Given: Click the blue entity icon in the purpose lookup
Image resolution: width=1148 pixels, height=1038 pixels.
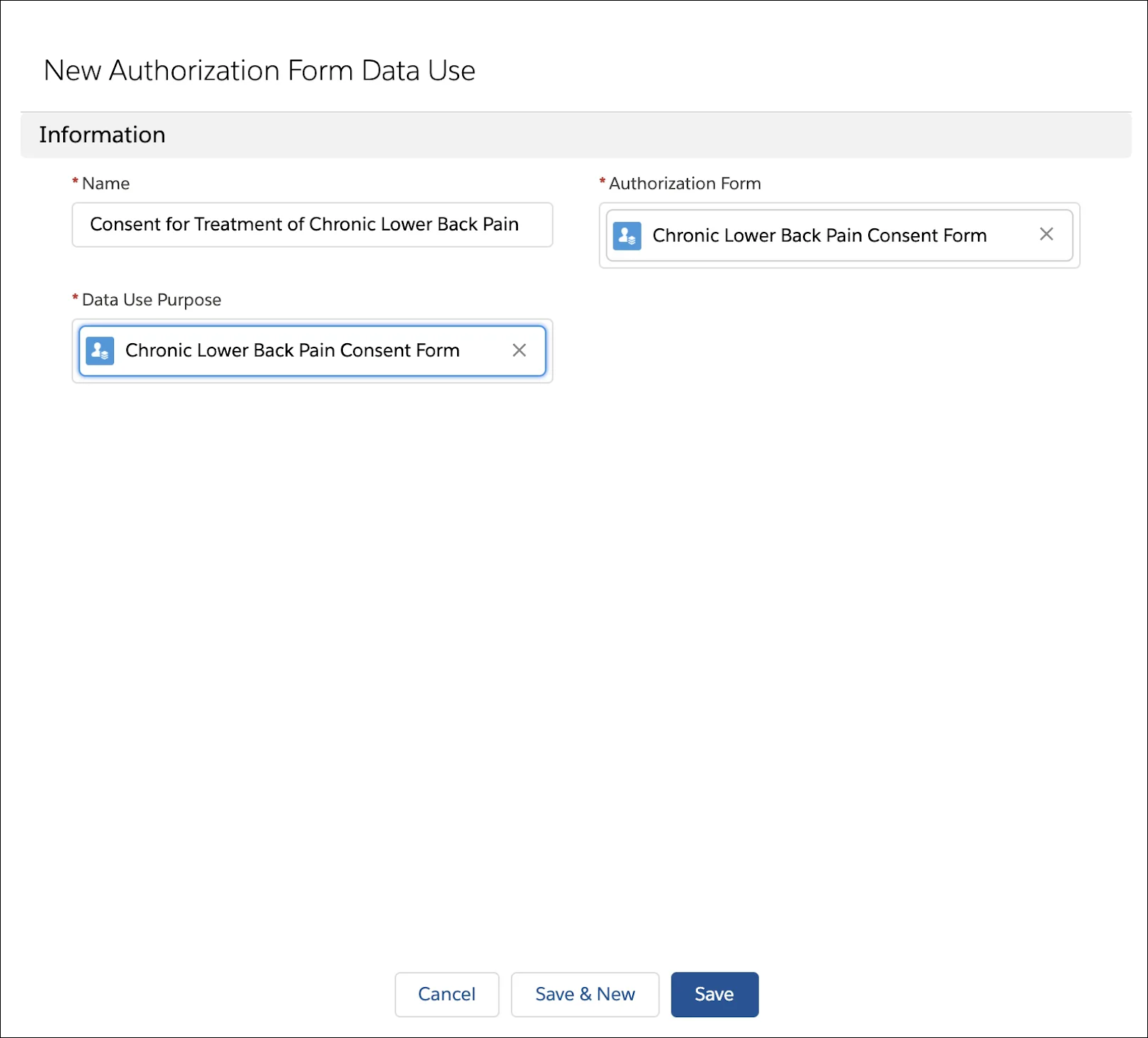Looking at the screenshot, I should 100,351.
